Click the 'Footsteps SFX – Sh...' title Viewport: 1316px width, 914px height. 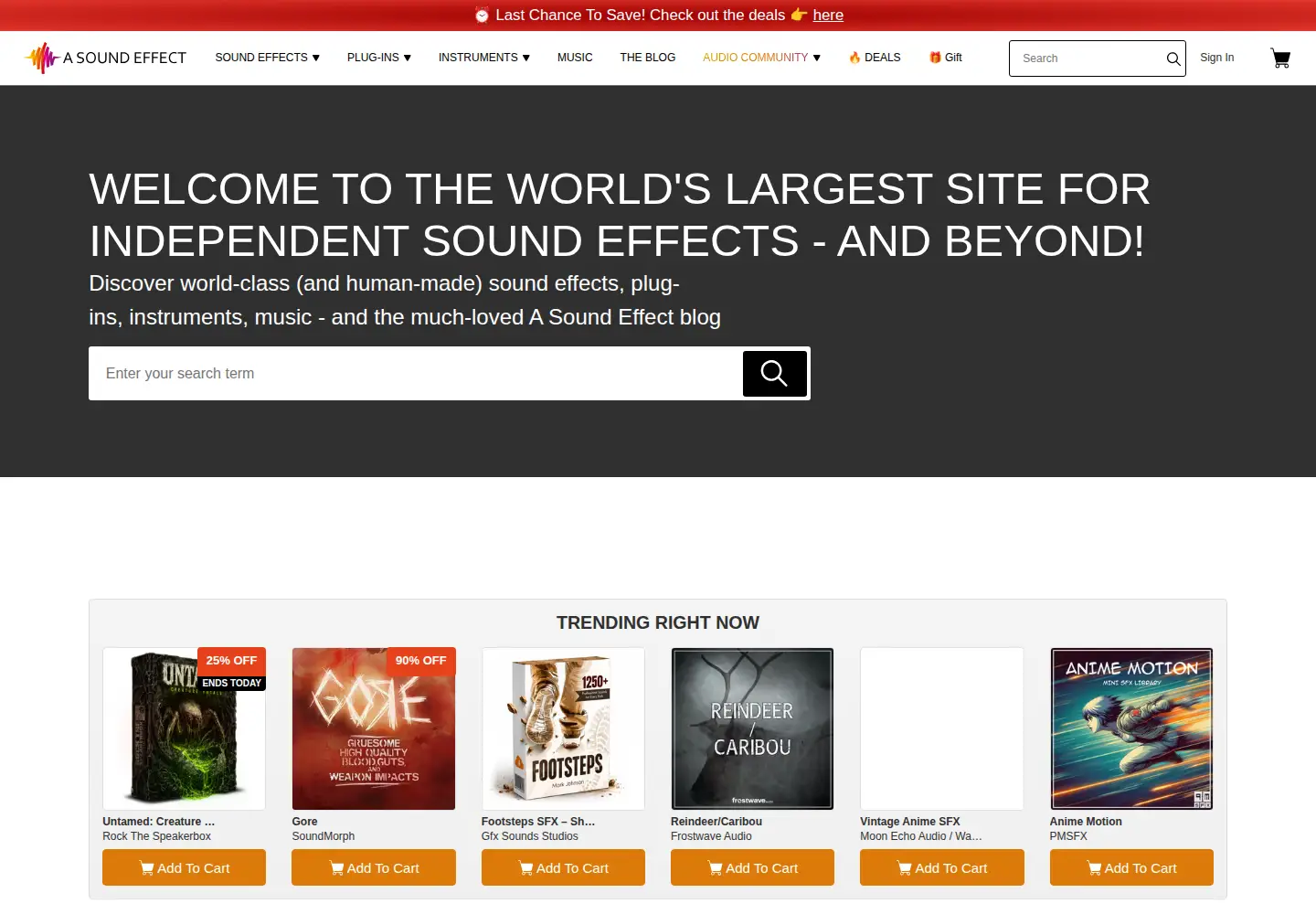[x=538, y=822]
